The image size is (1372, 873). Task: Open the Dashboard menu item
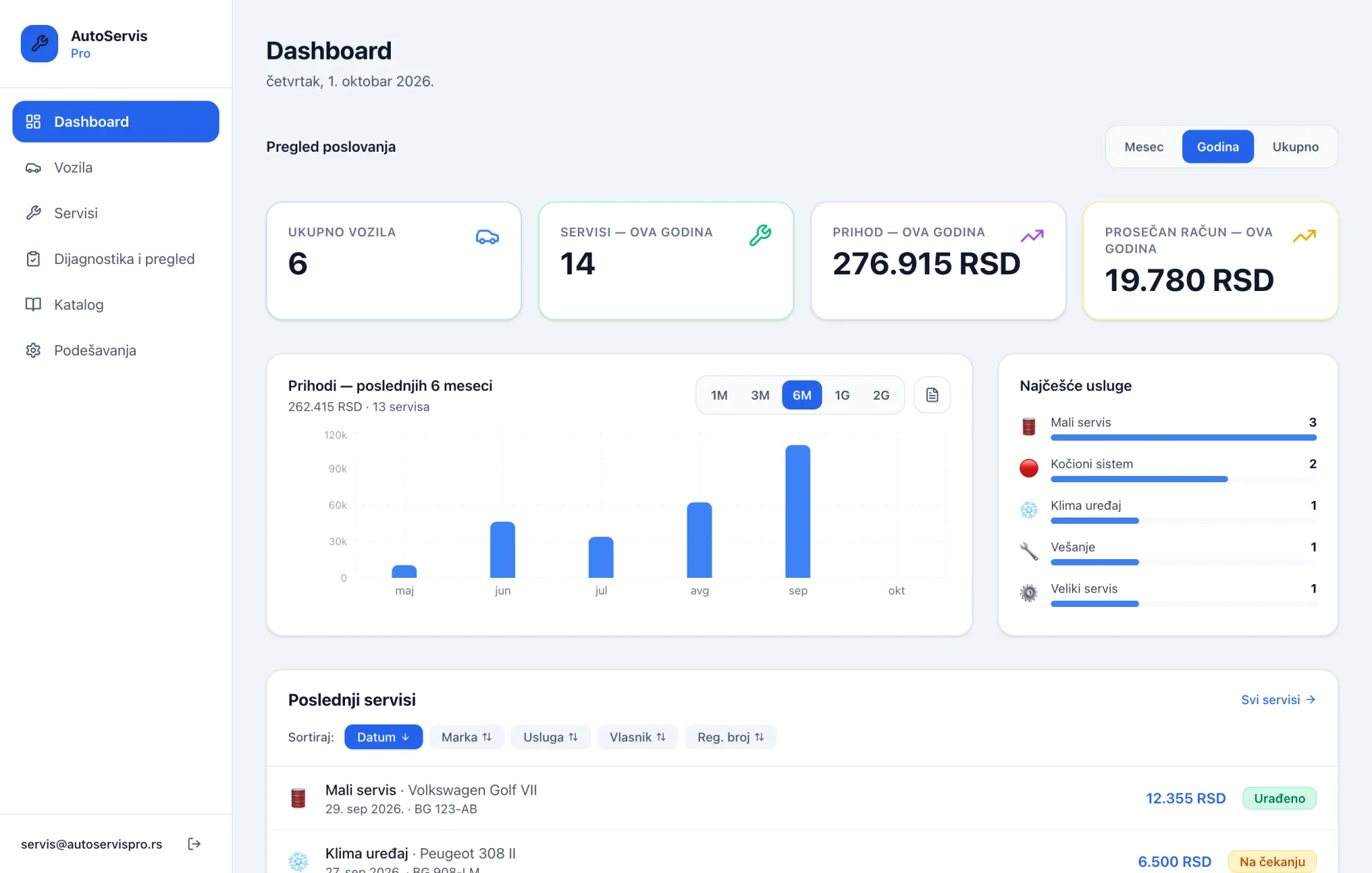coord(116,121)
